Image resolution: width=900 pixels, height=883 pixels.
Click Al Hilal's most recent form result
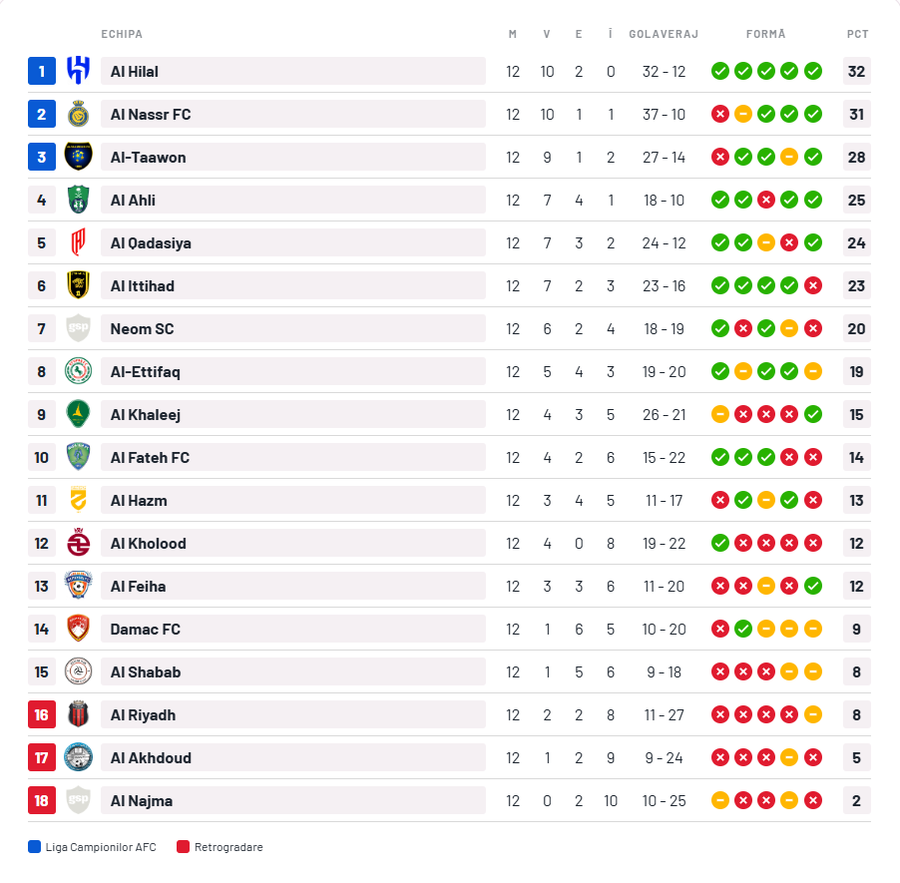[x=813, y=71]
